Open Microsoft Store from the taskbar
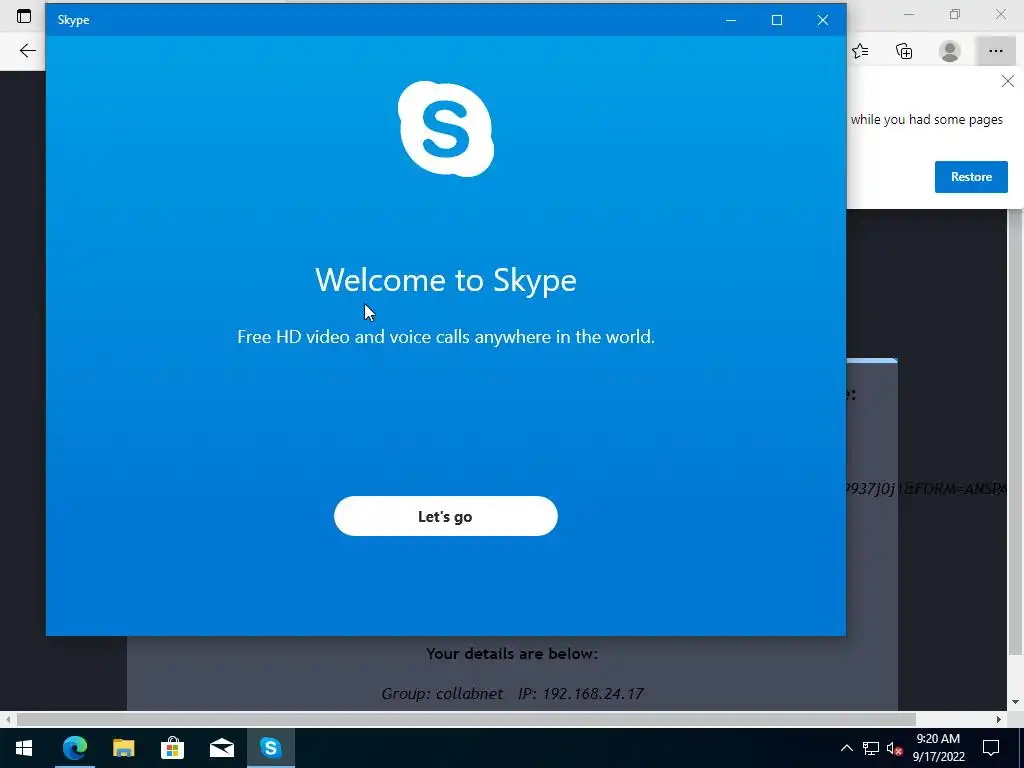Image resolution: width=1024 pixels, height=768 pixels. pyautogui.click(x=172, y=748)
